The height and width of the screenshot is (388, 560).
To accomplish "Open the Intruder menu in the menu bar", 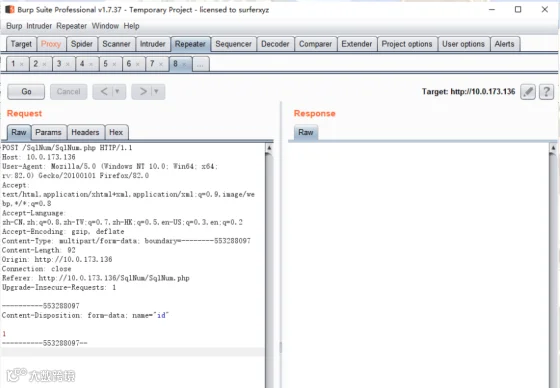I will tap(39, 26).
